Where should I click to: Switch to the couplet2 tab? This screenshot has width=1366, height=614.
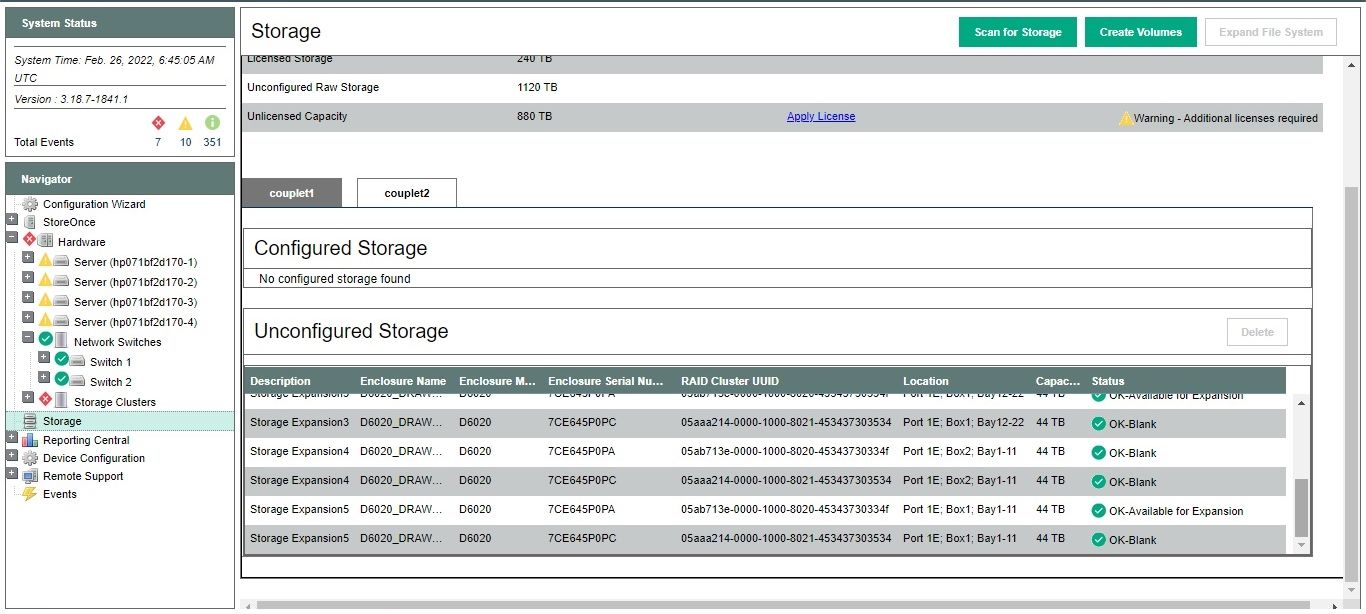(x=407, y=193)
